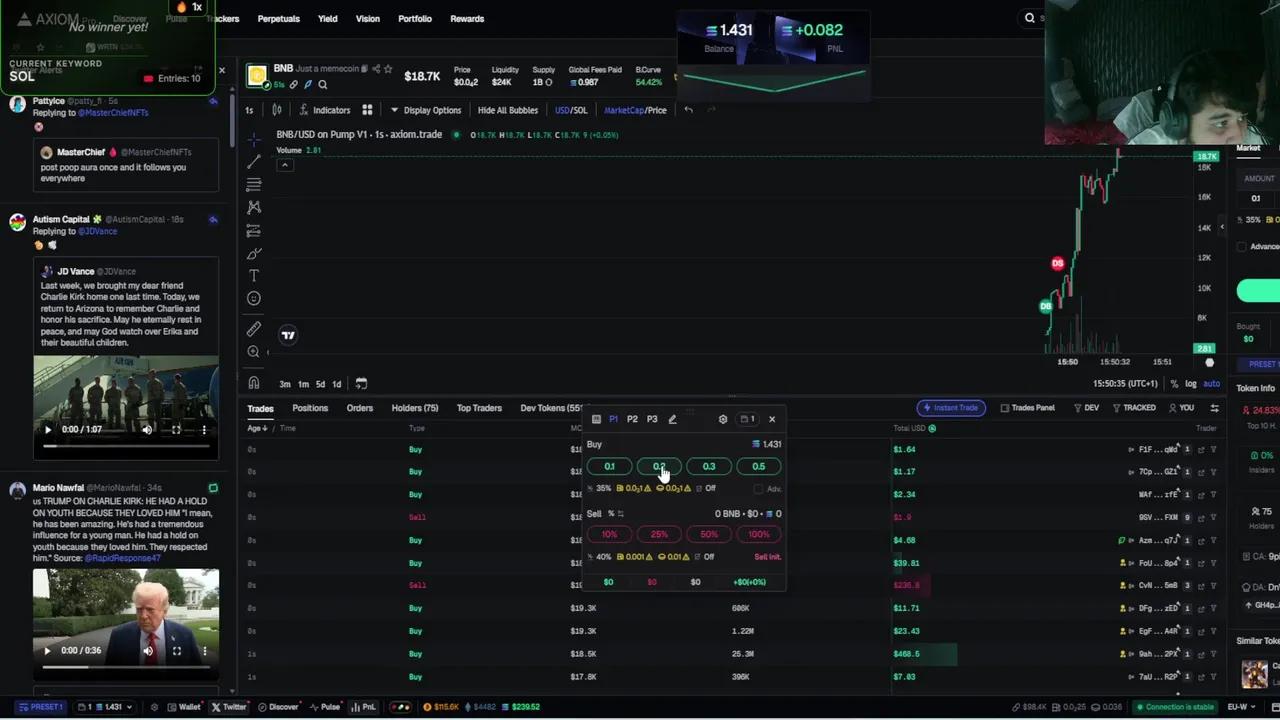Viewport: 1280px width, 720px height.
Task: Filter the F1F trader row
Action: (x=1213, y=450)
